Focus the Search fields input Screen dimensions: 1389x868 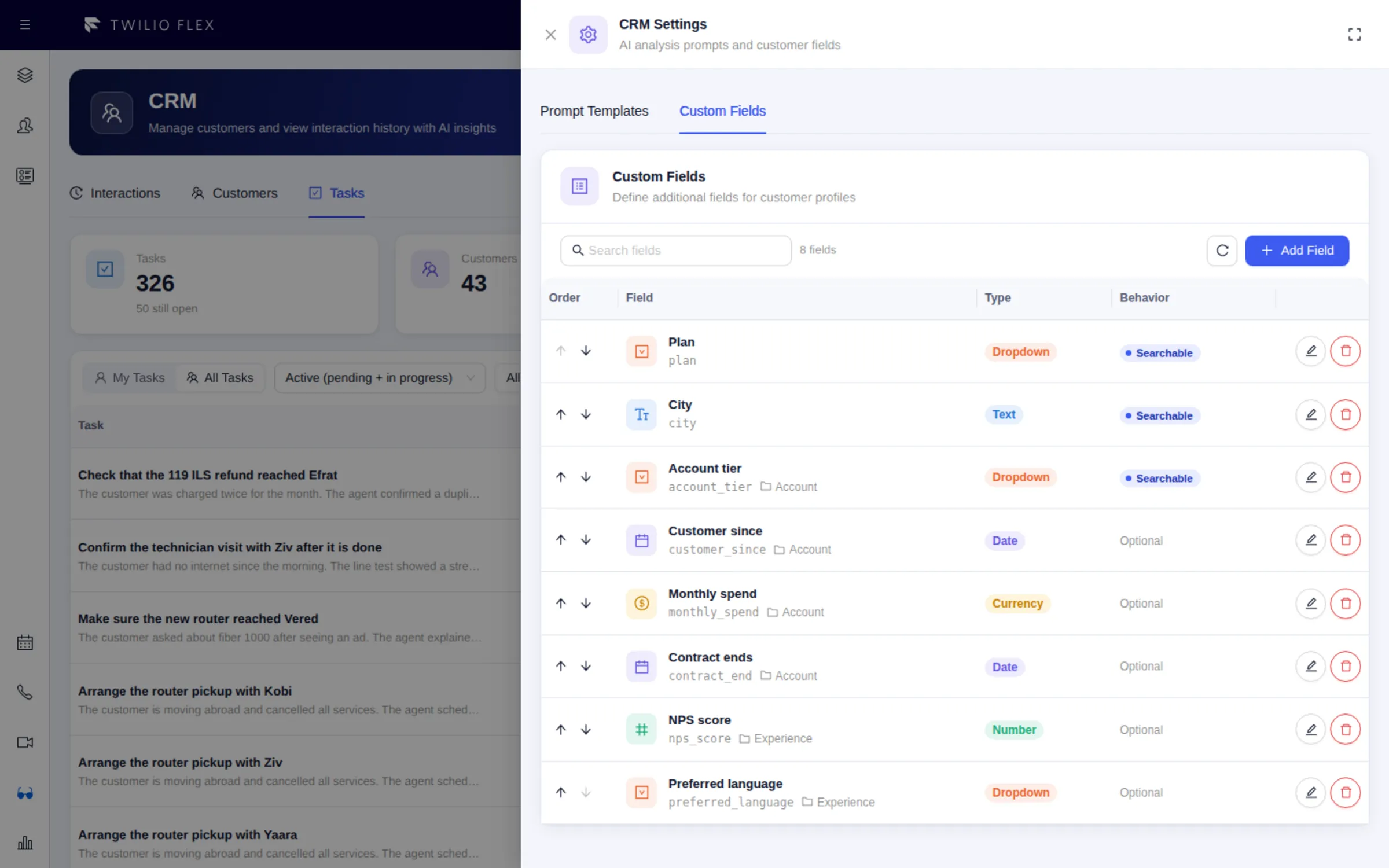click(675, 251)
